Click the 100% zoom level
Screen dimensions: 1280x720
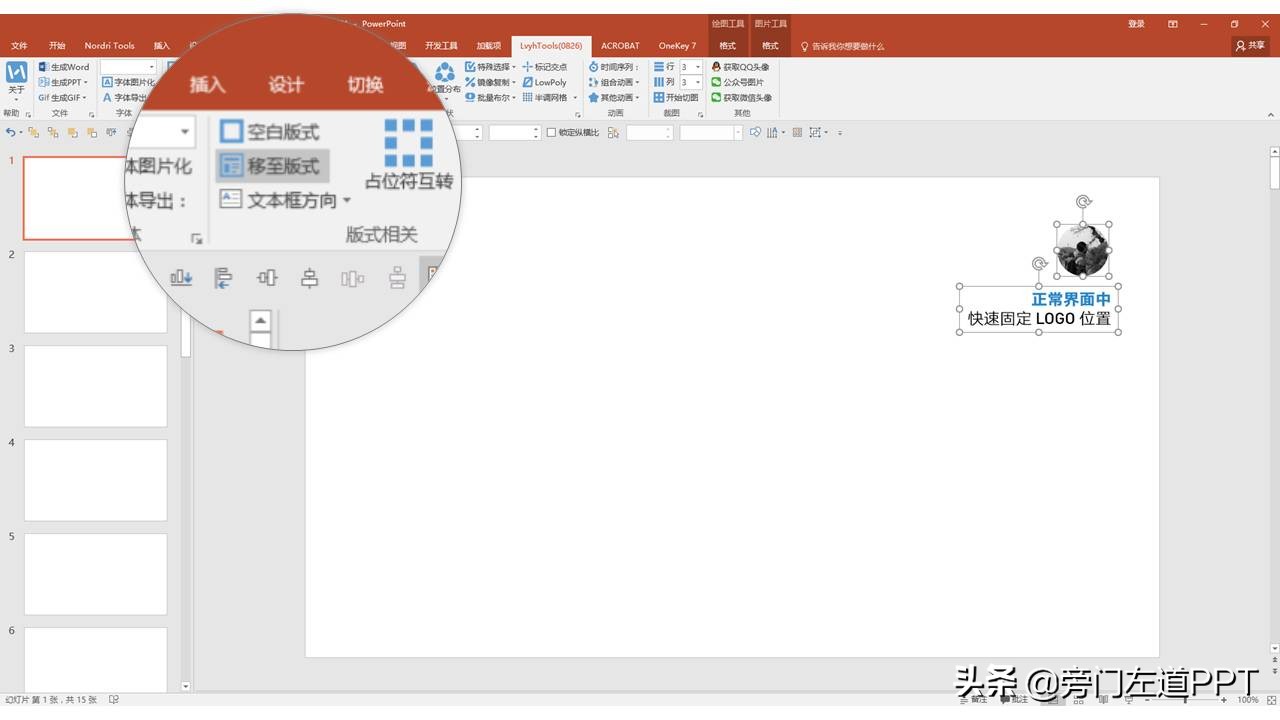point(1247,700)
